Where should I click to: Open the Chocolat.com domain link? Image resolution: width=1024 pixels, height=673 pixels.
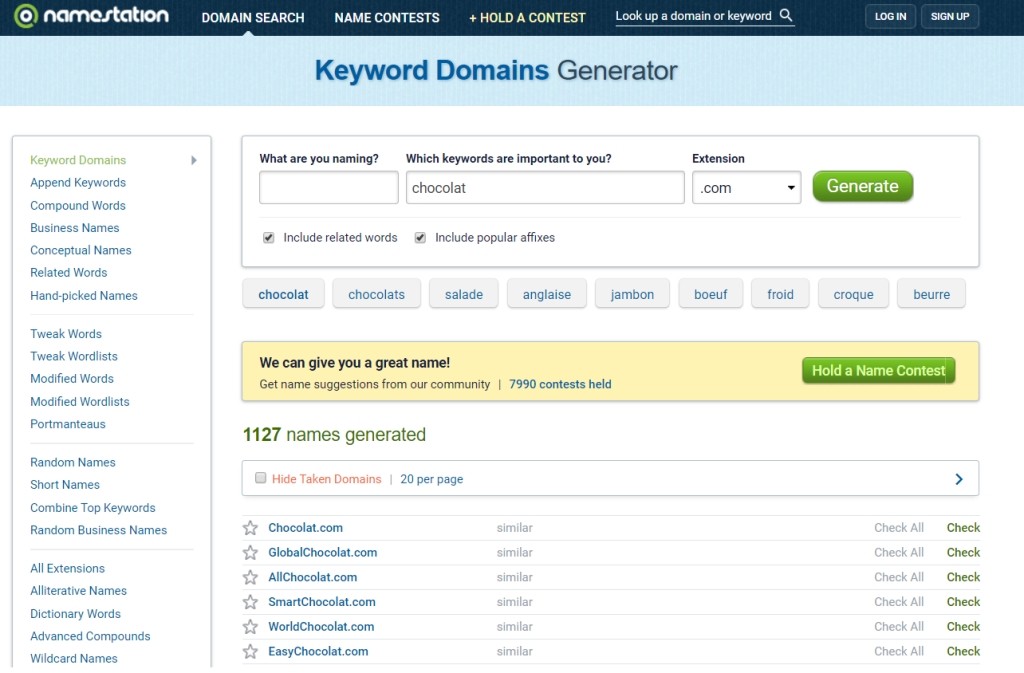[305, 527]
